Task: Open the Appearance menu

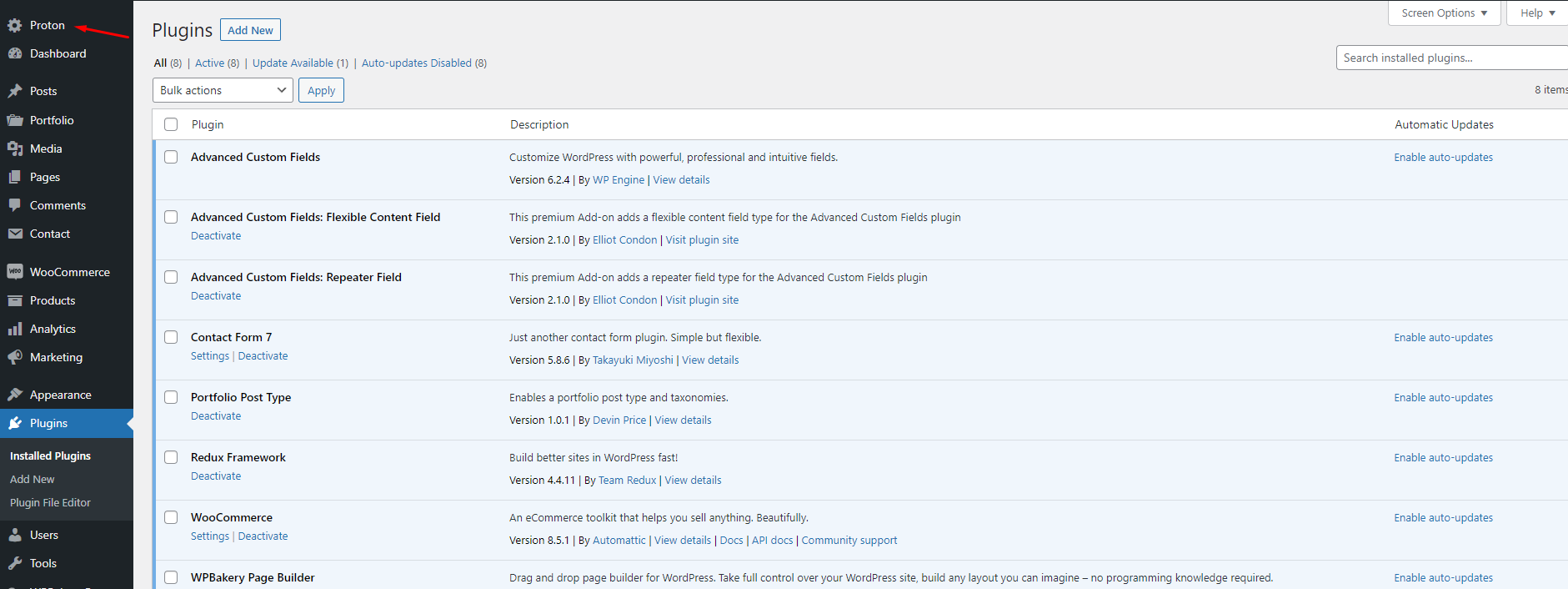Action: tap(61, 395)
